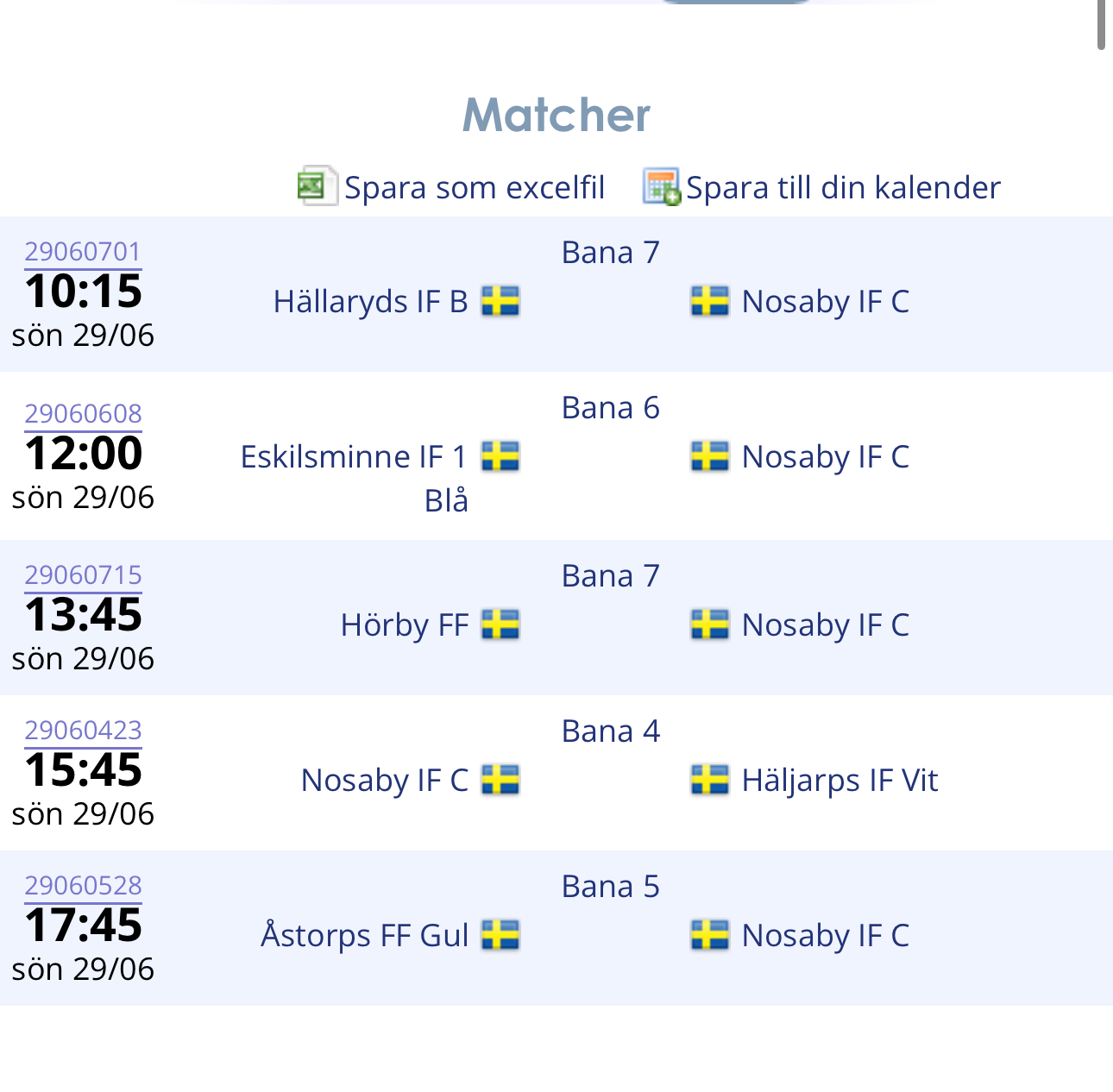Viewport: 1113px width, 1092px height.
Task: Select Spara till din kalender link
Action: pyautogui.click(x=843, y=187)
